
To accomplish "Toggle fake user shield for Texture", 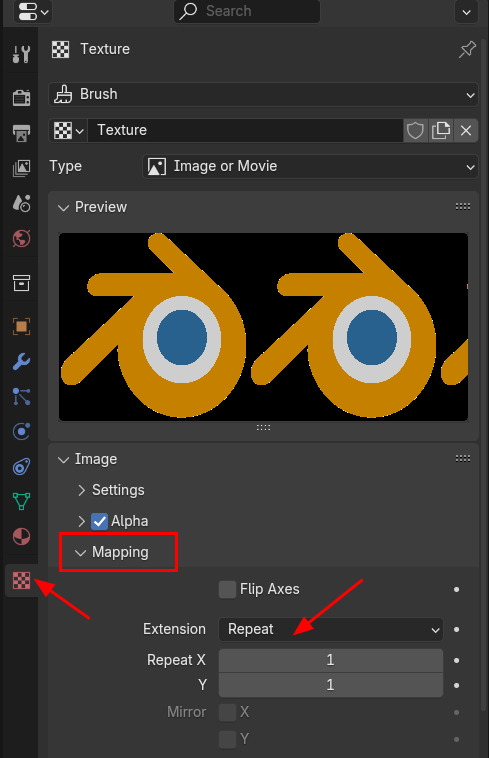I will click(415, 131).
